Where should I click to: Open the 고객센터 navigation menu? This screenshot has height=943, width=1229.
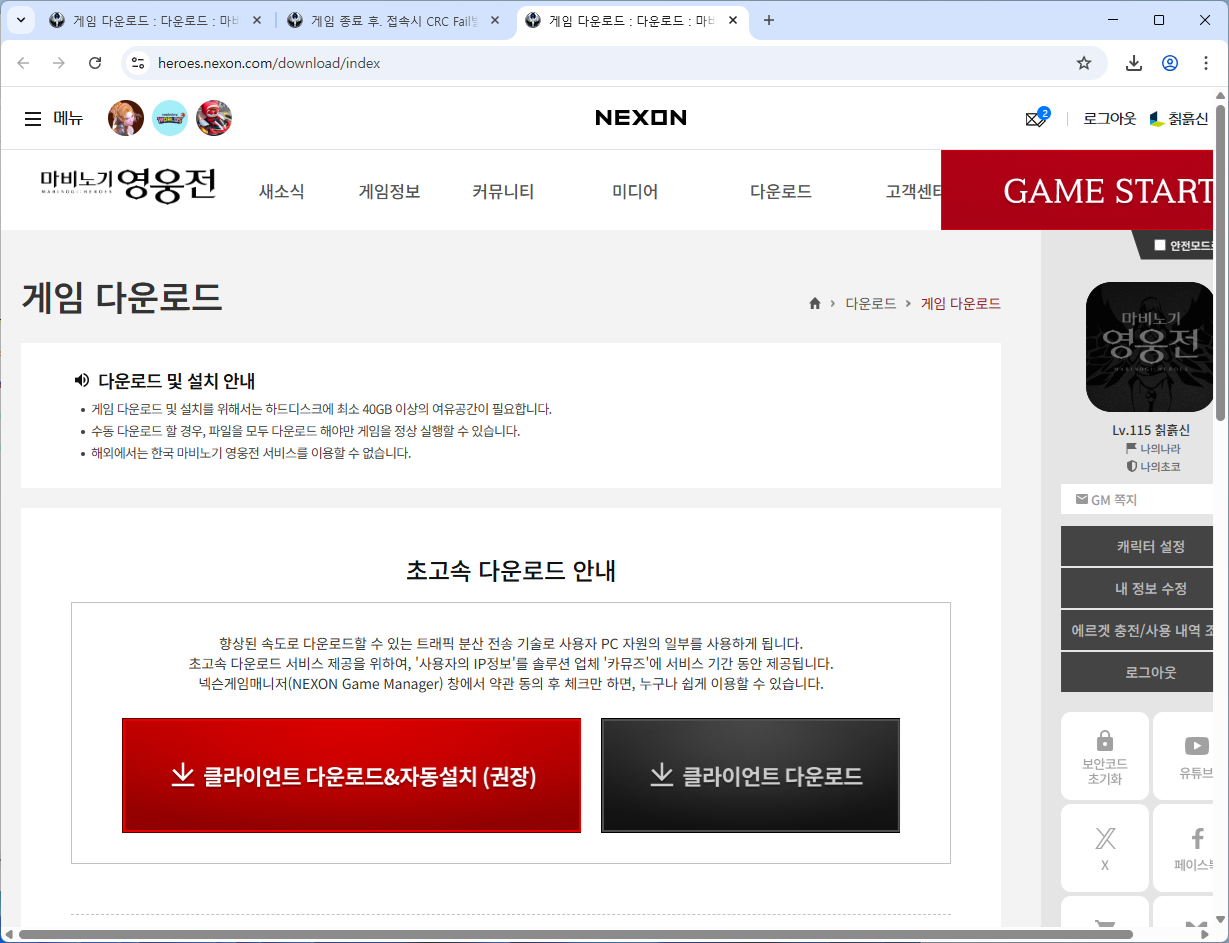[x=913, y=192]
